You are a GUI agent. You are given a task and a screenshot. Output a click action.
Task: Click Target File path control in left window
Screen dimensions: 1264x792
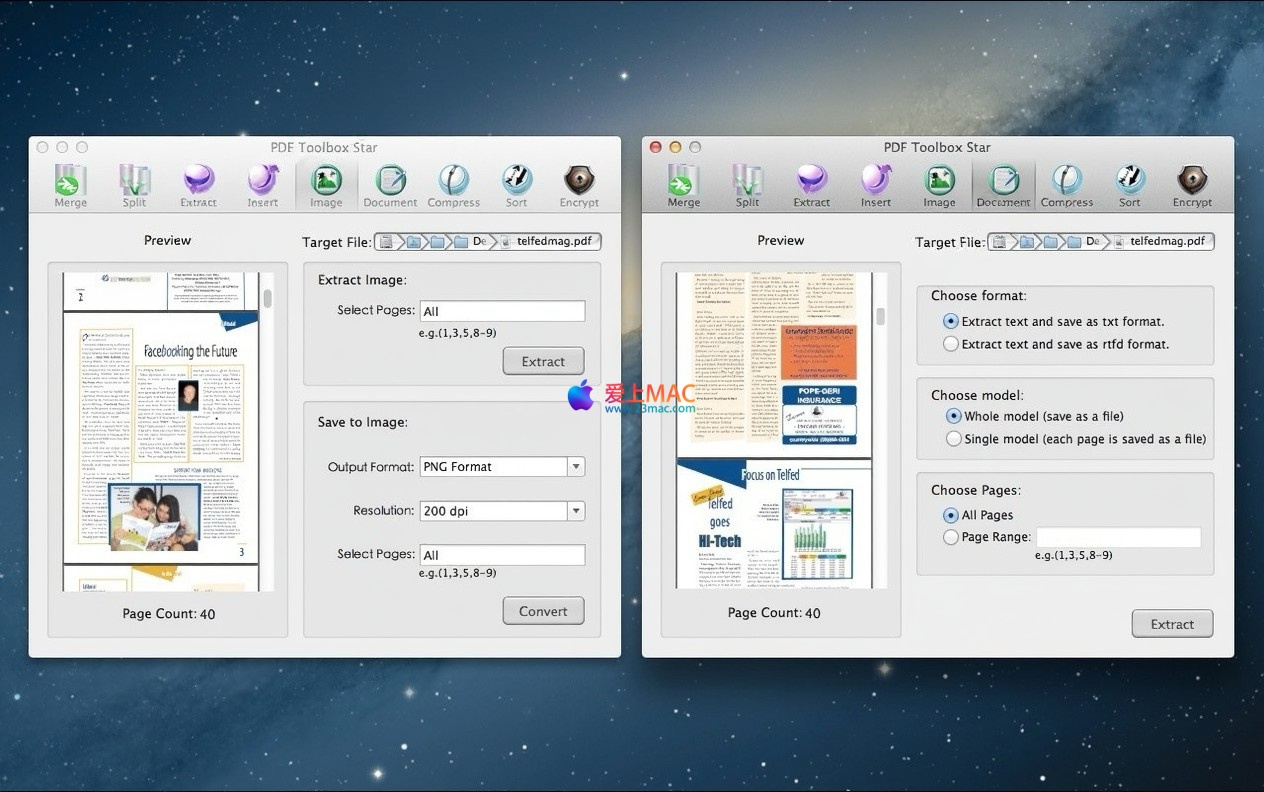[x=488, y=242]
